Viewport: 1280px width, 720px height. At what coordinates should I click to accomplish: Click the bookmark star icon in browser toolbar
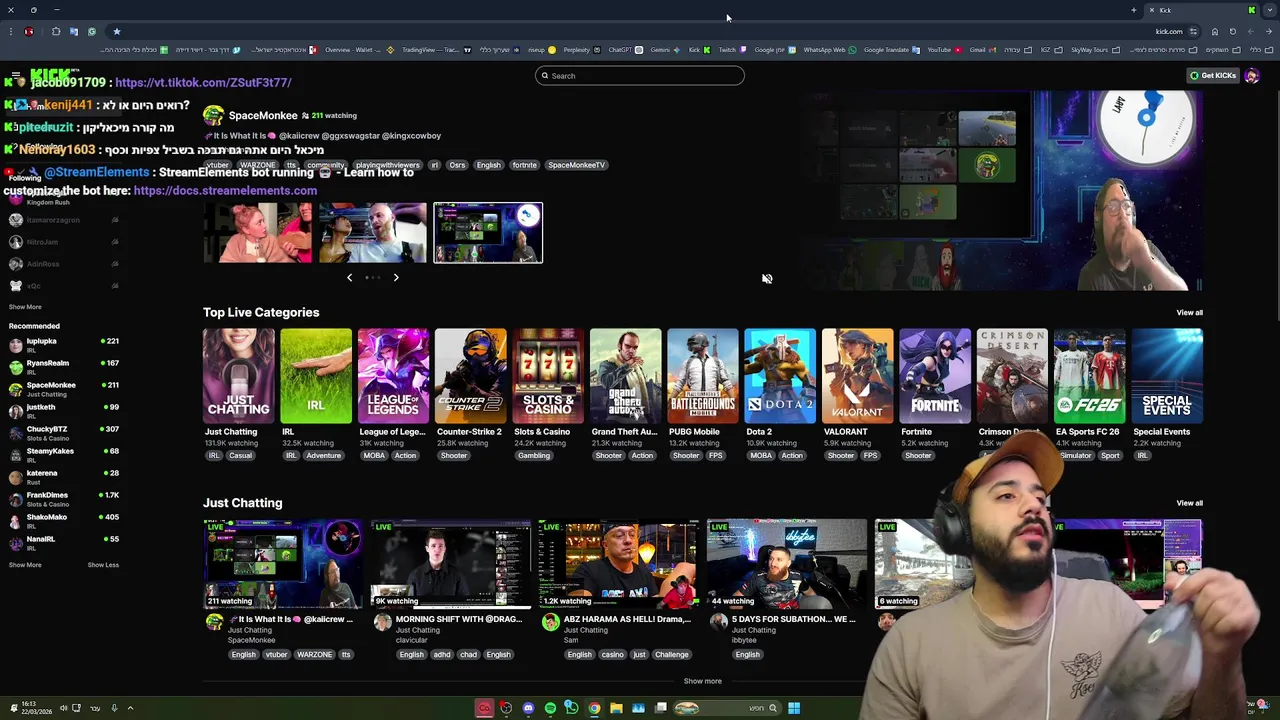(116, 31)
